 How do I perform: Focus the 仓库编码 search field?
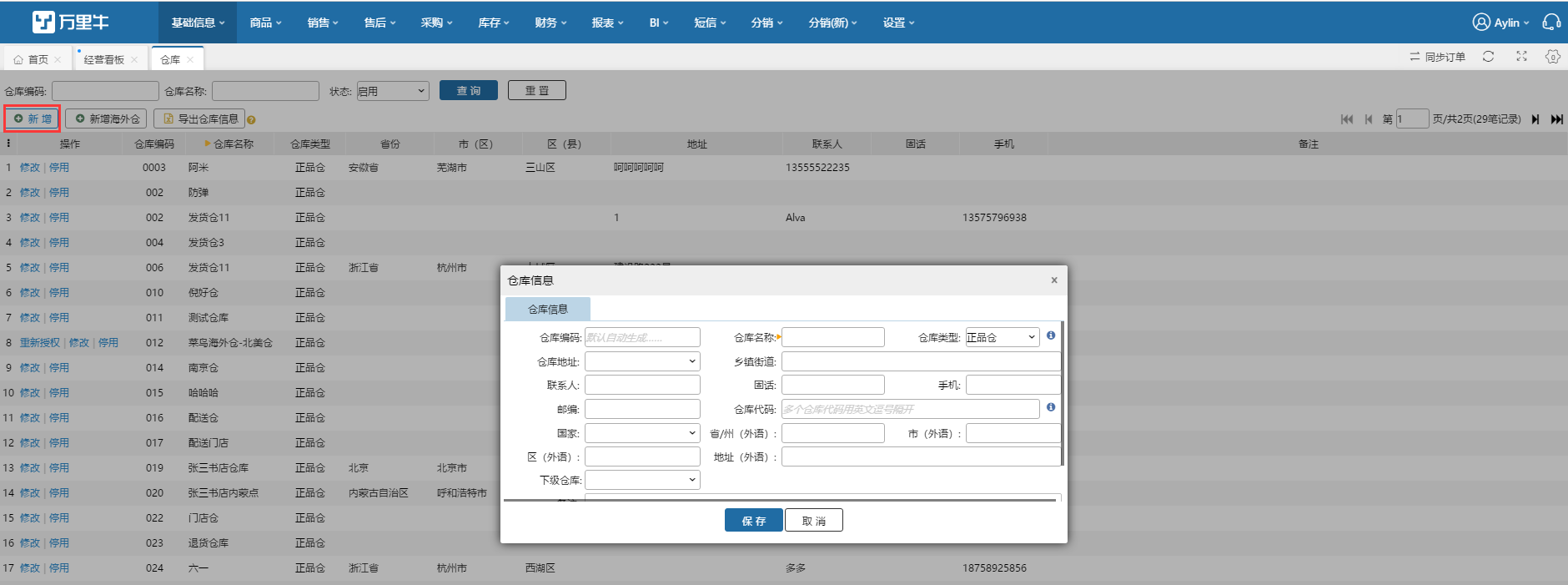click(105, 91)
